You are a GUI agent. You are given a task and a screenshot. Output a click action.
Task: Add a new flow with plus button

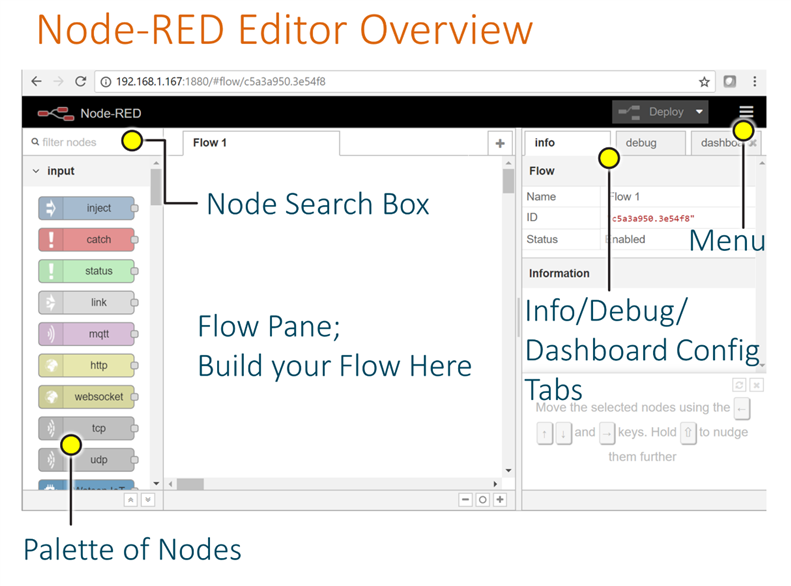[x=500, y=143]
